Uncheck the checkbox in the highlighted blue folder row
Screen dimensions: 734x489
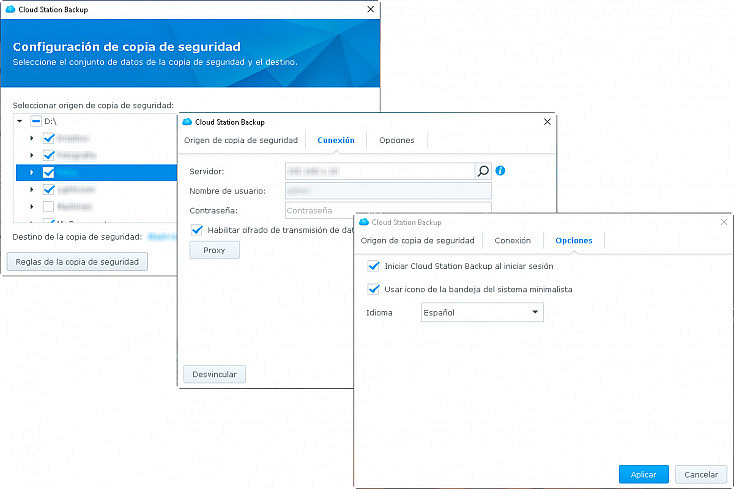[x=49, y=172]
